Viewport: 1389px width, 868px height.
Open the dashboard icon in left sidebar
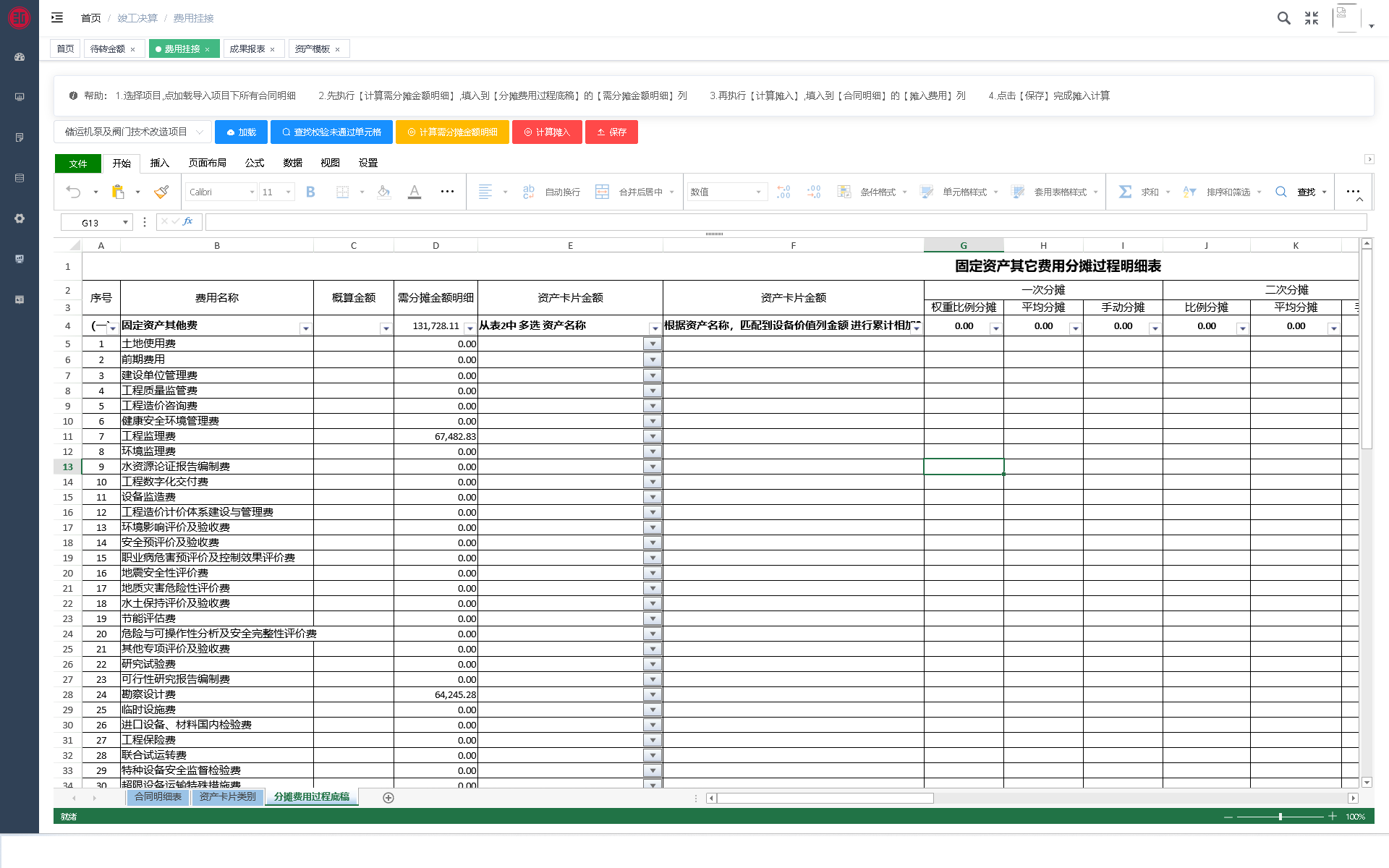coord(20,56)
